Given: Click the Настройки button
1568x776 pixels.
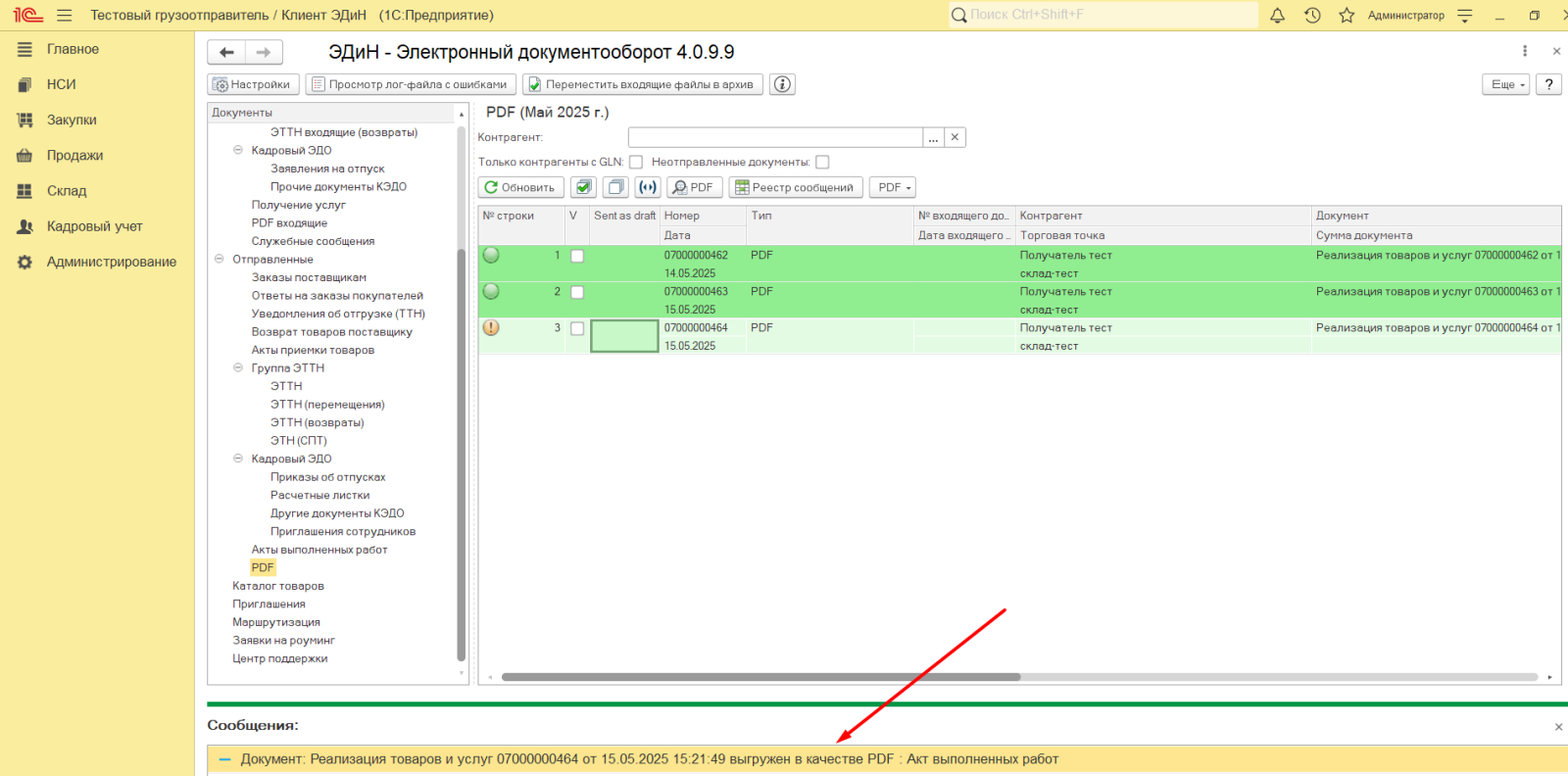Looking at the screenshot, I should point(253,84).
